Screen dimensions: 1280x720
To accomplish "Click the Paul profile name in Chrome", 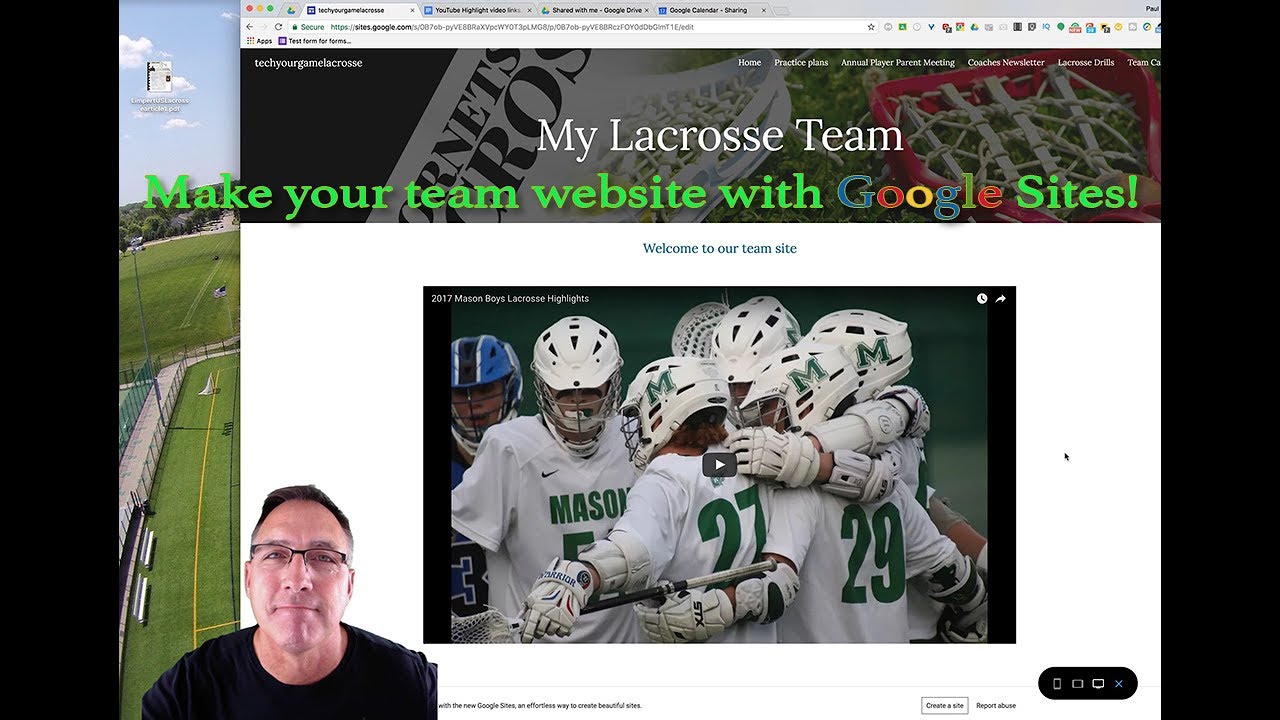I will click(1153, 9).
